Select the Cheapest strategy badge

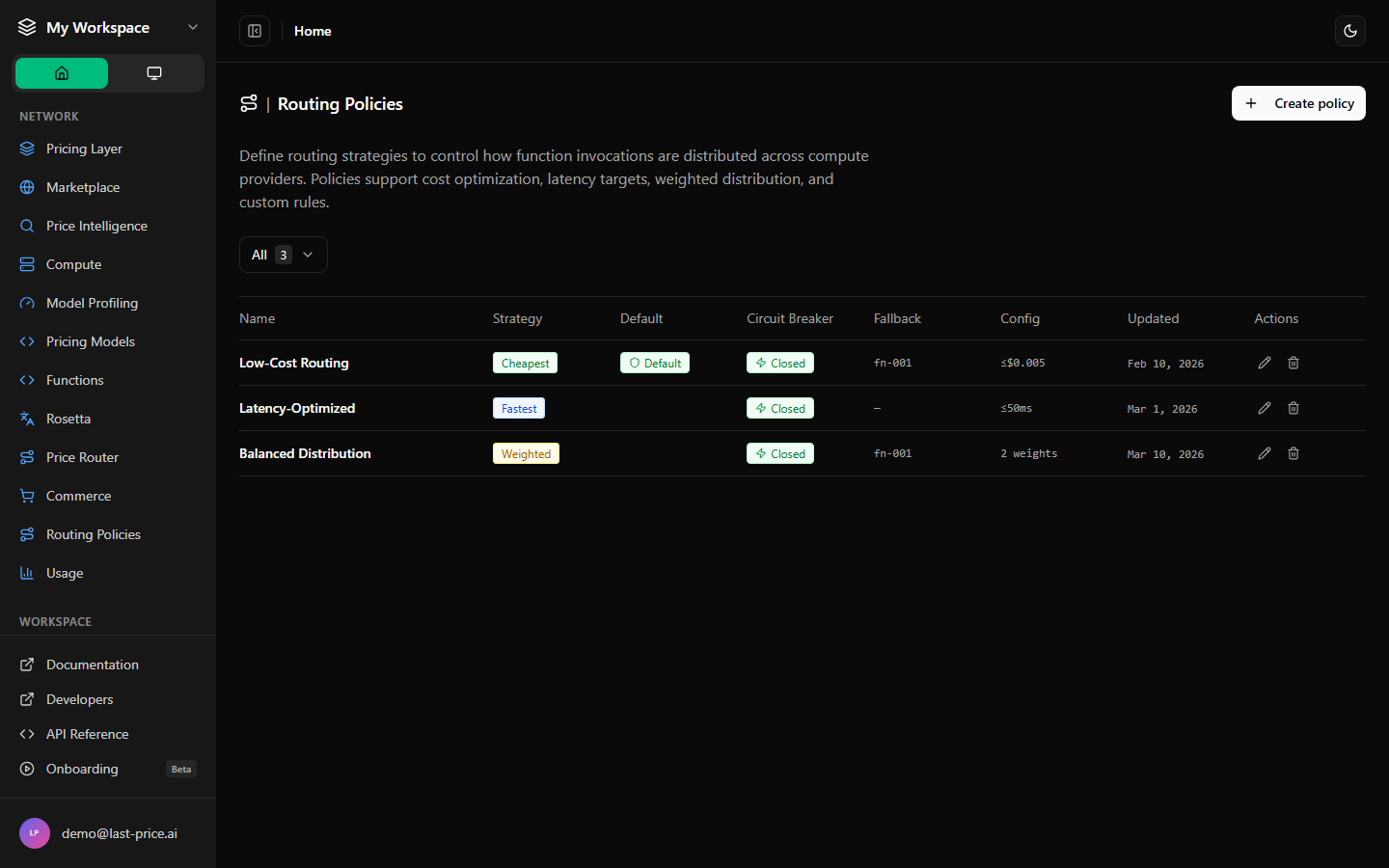coord(525,363)
